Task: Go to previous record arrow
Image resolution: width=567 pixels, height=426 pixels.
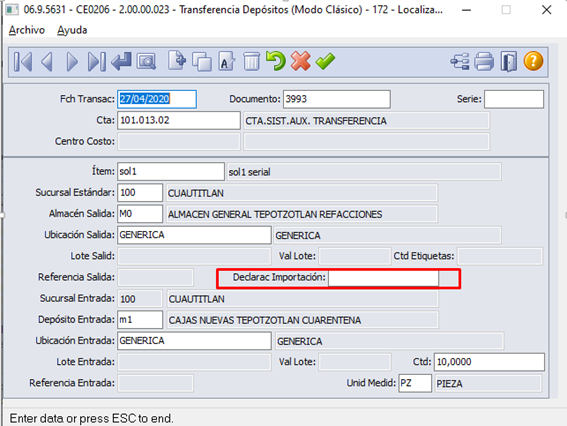Action: point(47,61)
